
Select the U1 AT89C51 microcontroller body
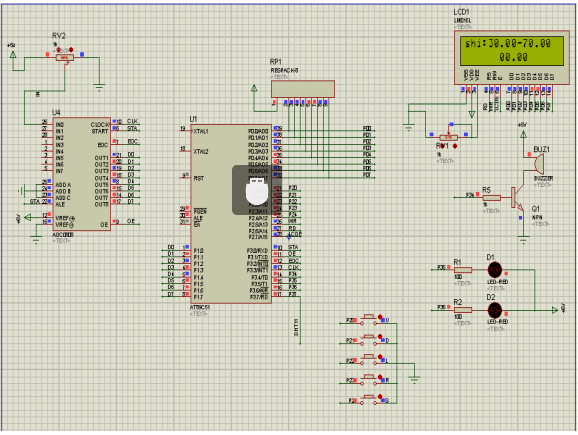tap(231, 214)
